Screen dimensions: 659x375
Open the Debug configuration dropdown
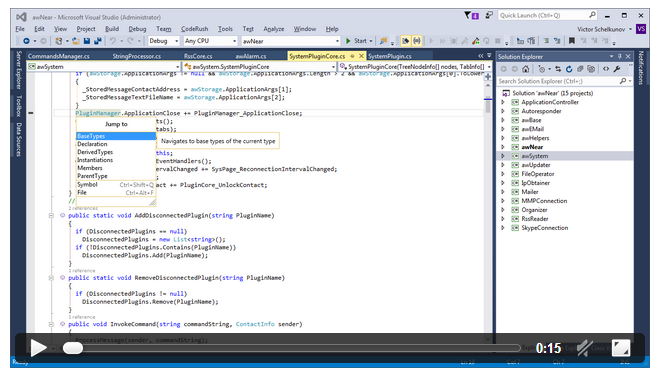click(163, 41)
